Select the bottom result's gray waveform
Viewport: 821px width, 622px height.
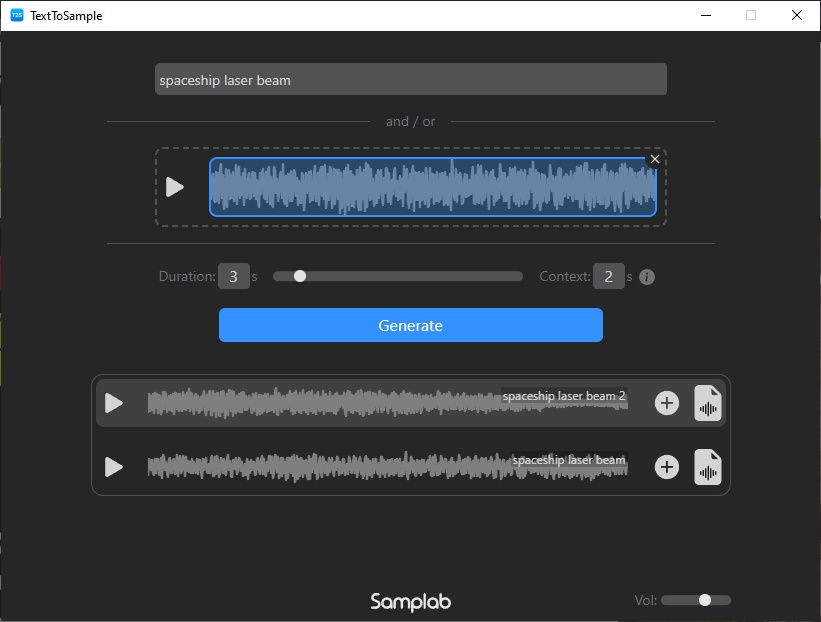(x=387, y=467)
